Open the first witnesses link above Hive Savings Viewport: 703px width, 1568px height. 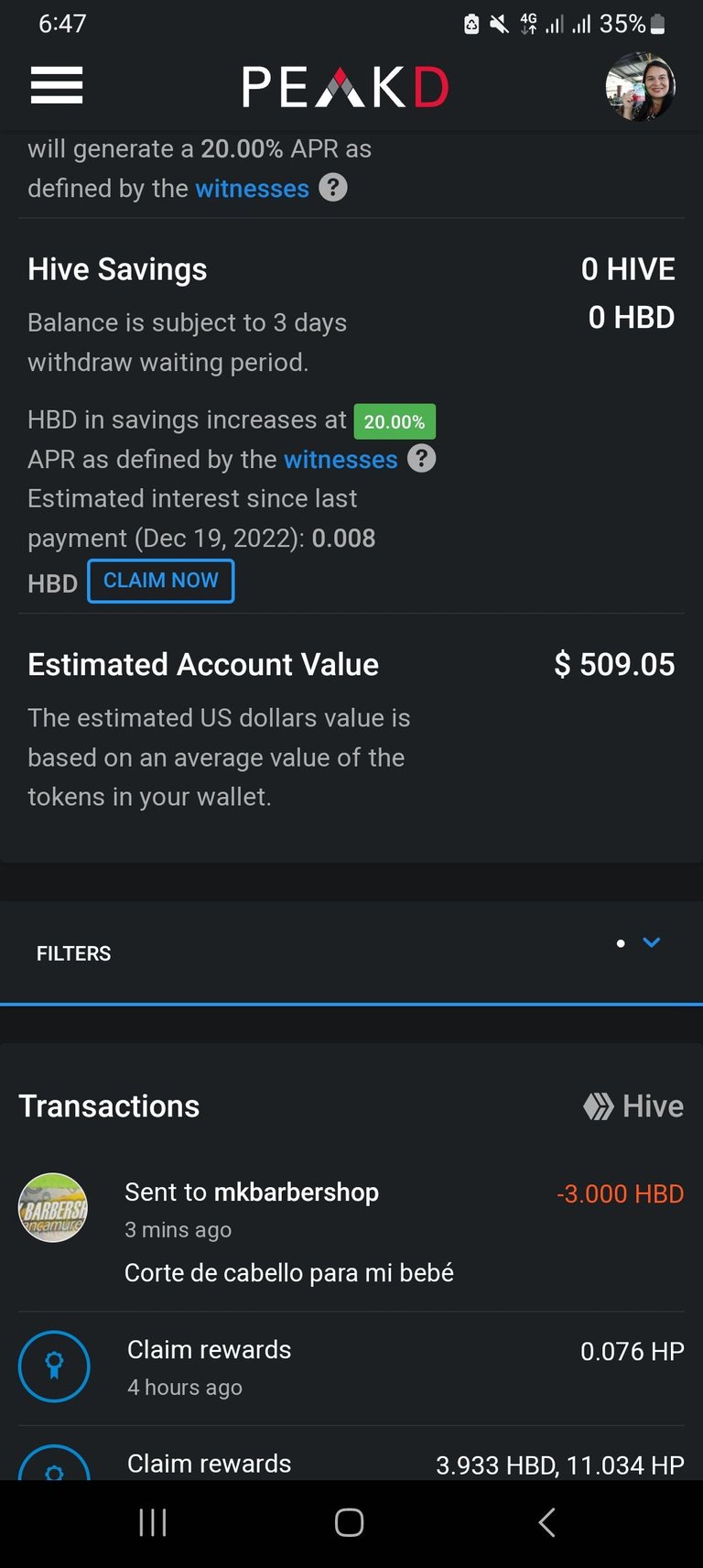(x=253, y=189)
